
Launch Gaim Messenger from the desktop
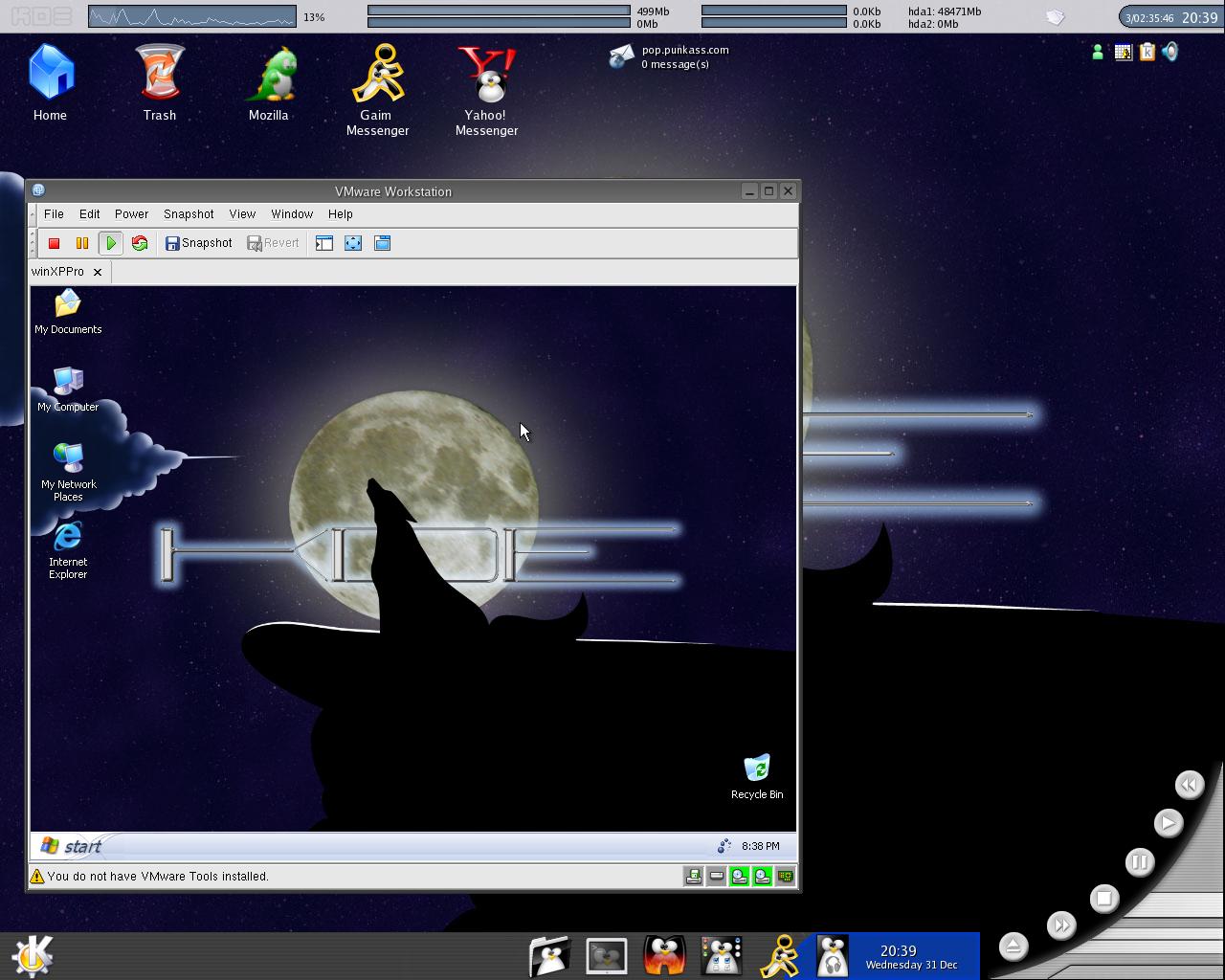point(377,91)
